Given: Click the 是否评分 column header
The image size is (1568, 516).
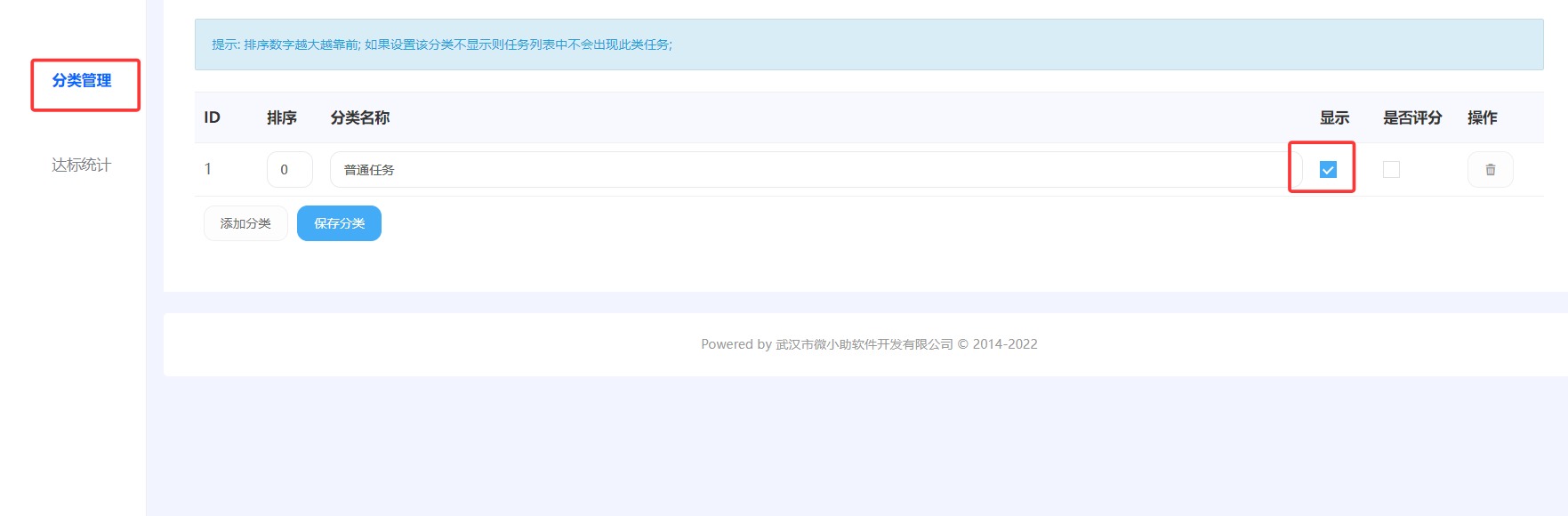Looking at the screenshot, I should 1412,117.
